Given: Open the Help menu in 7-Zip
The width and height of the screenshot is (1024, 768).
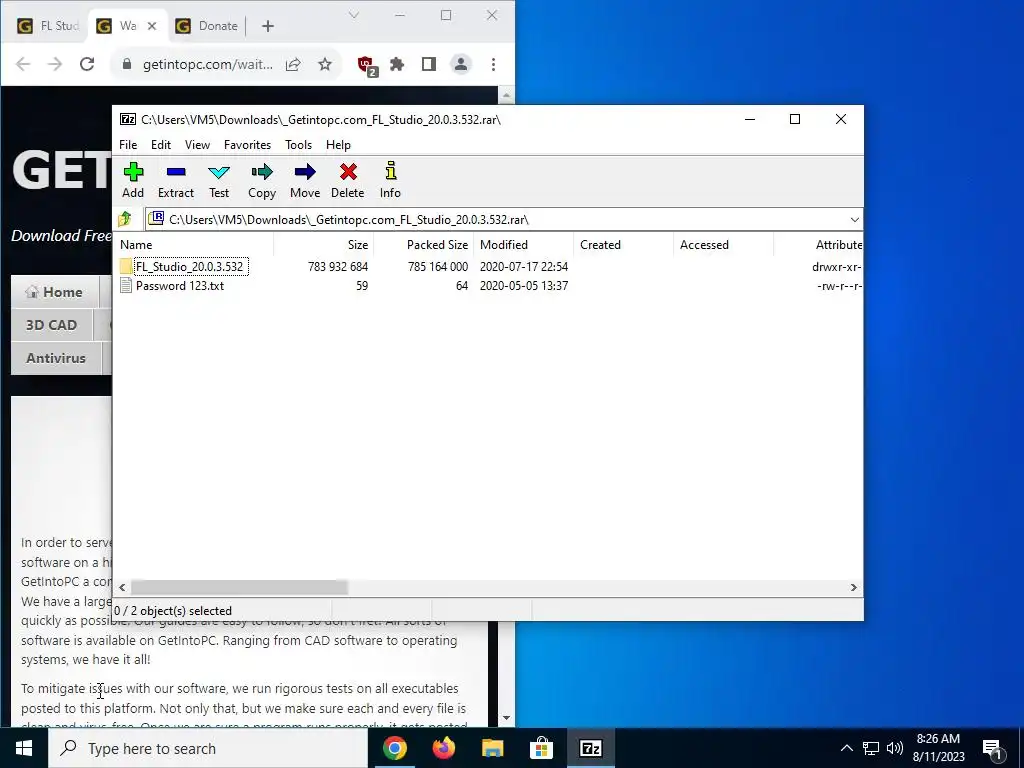Looking at the screenshot, I should [x=338, y=145].
